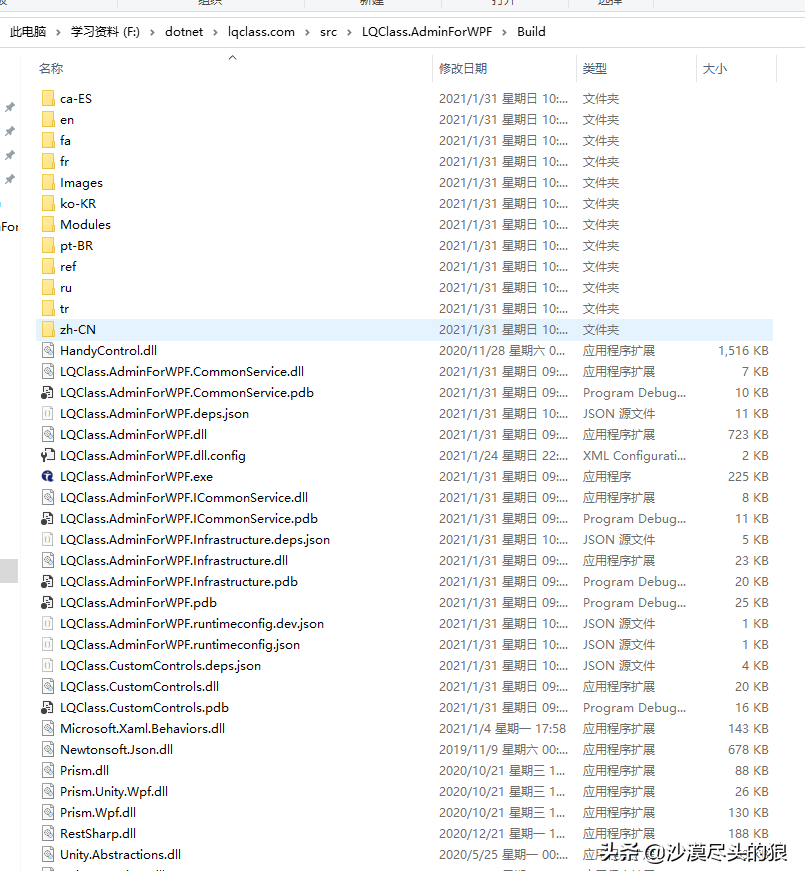Expand the breadcrumb arrow after src
Screen dimensions: 805x880
[349, 33]
